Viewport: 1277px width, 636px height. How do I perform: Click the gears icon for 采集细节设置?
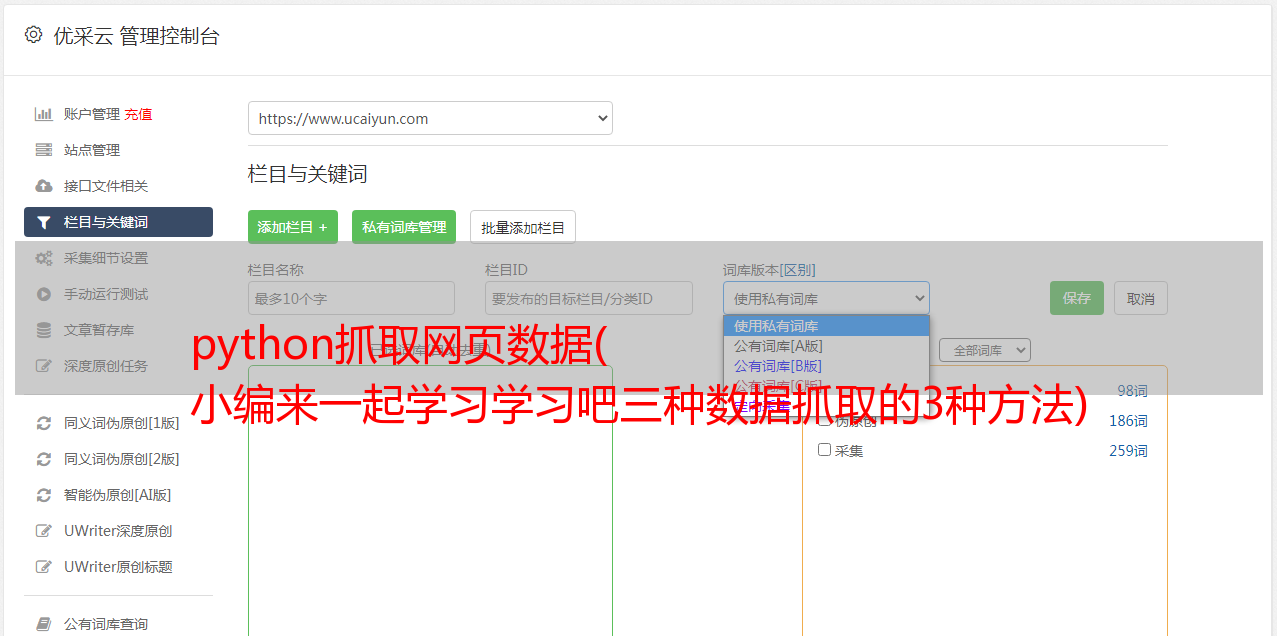click(x=44, y=258)
